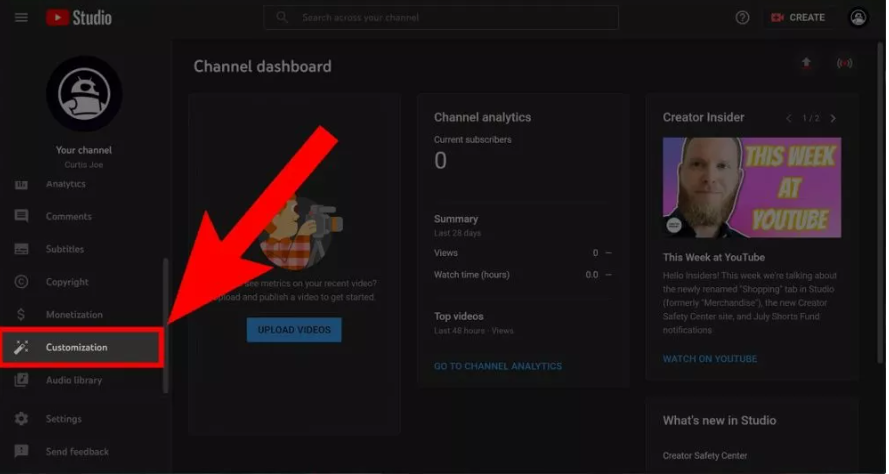Click the 'Channel dashboard' heading
Image resolution: width=889 pixels, height=474 pixels.
pos(263,66)
